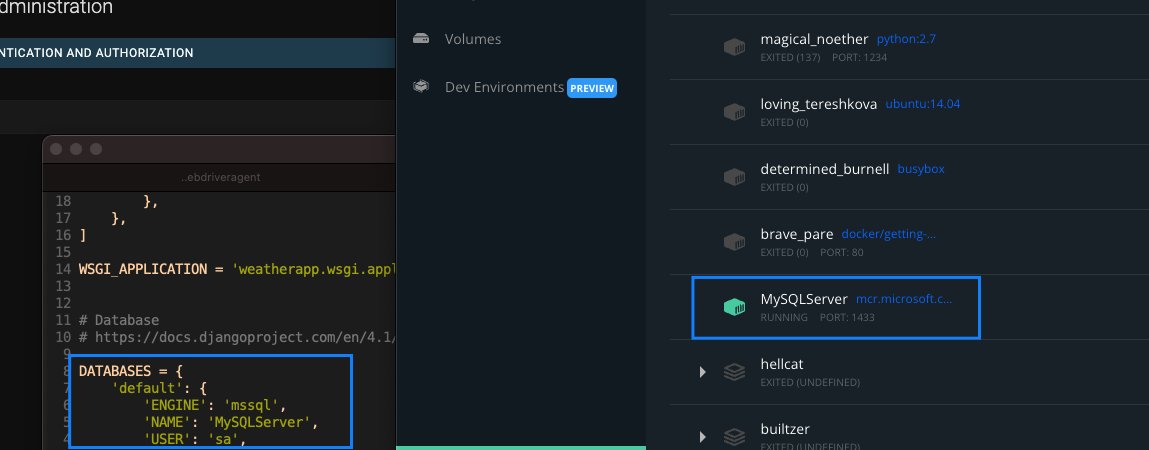Click the AUTHENTICATION AND AUTHORIZATION header
Viewport: 1149px width, 450px height.
(97, 53)
